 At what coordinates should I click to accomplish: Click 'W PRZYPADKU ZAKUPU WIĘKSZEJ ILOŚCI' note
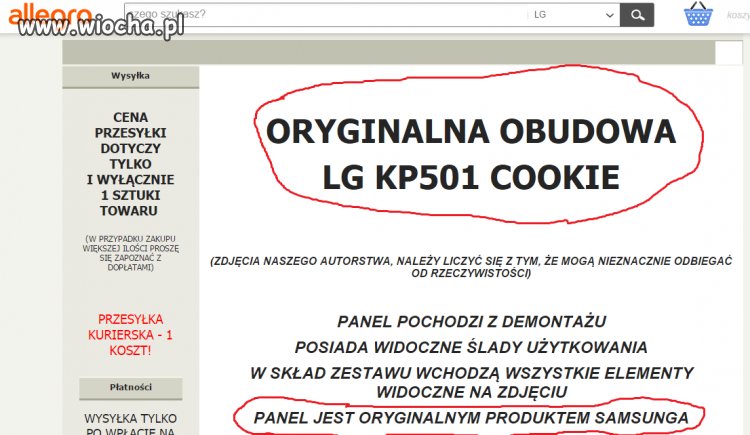pos(131,253)
